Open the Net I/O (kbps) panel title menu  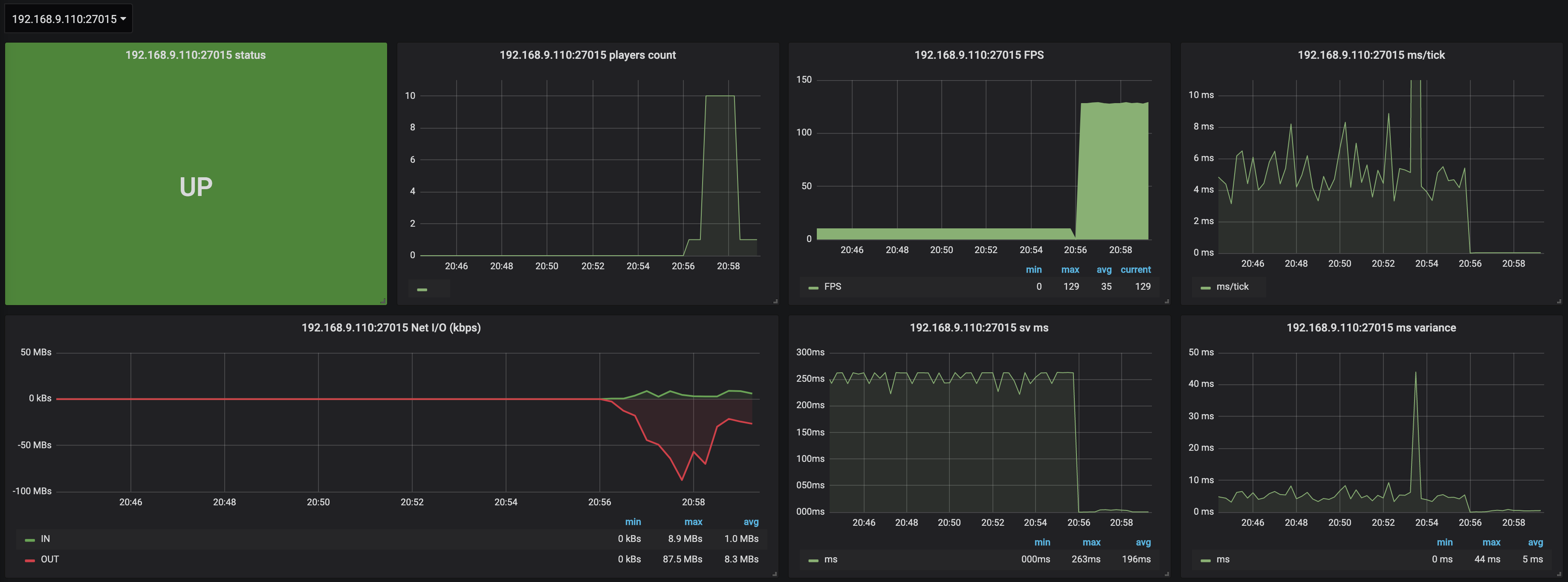click(x=391, y=328)
